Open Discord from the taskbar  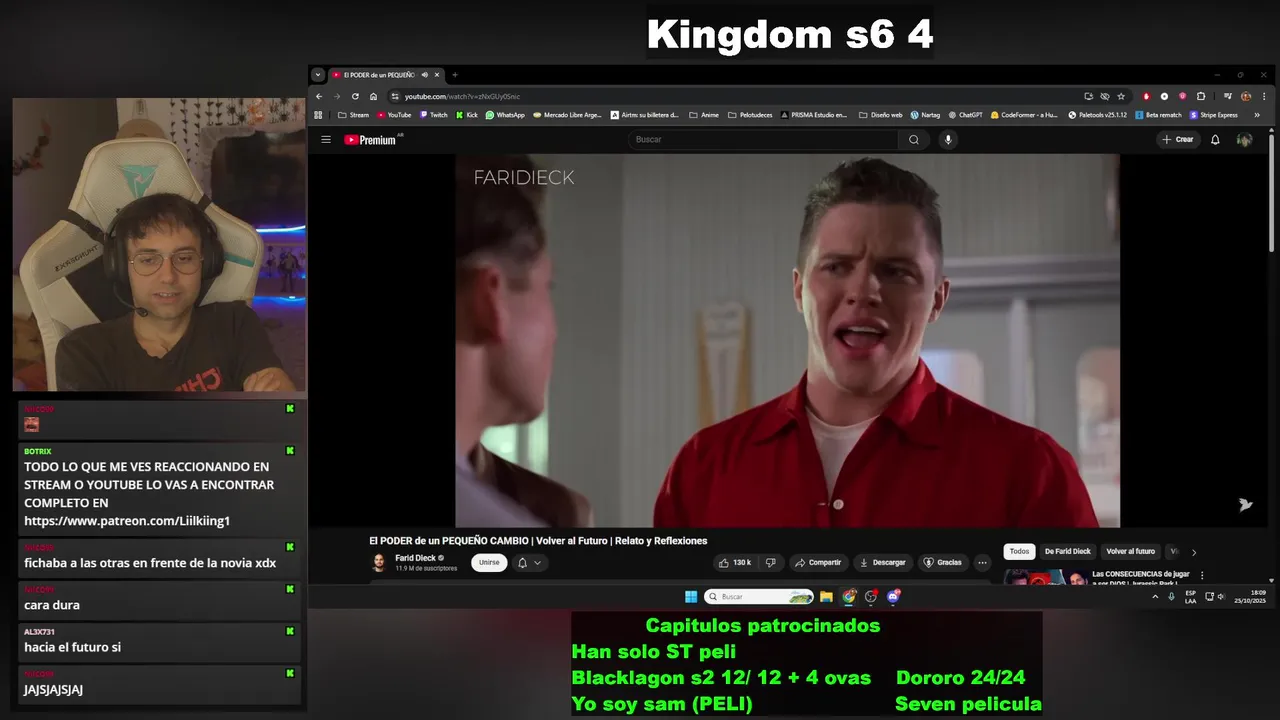pos(894,597)
